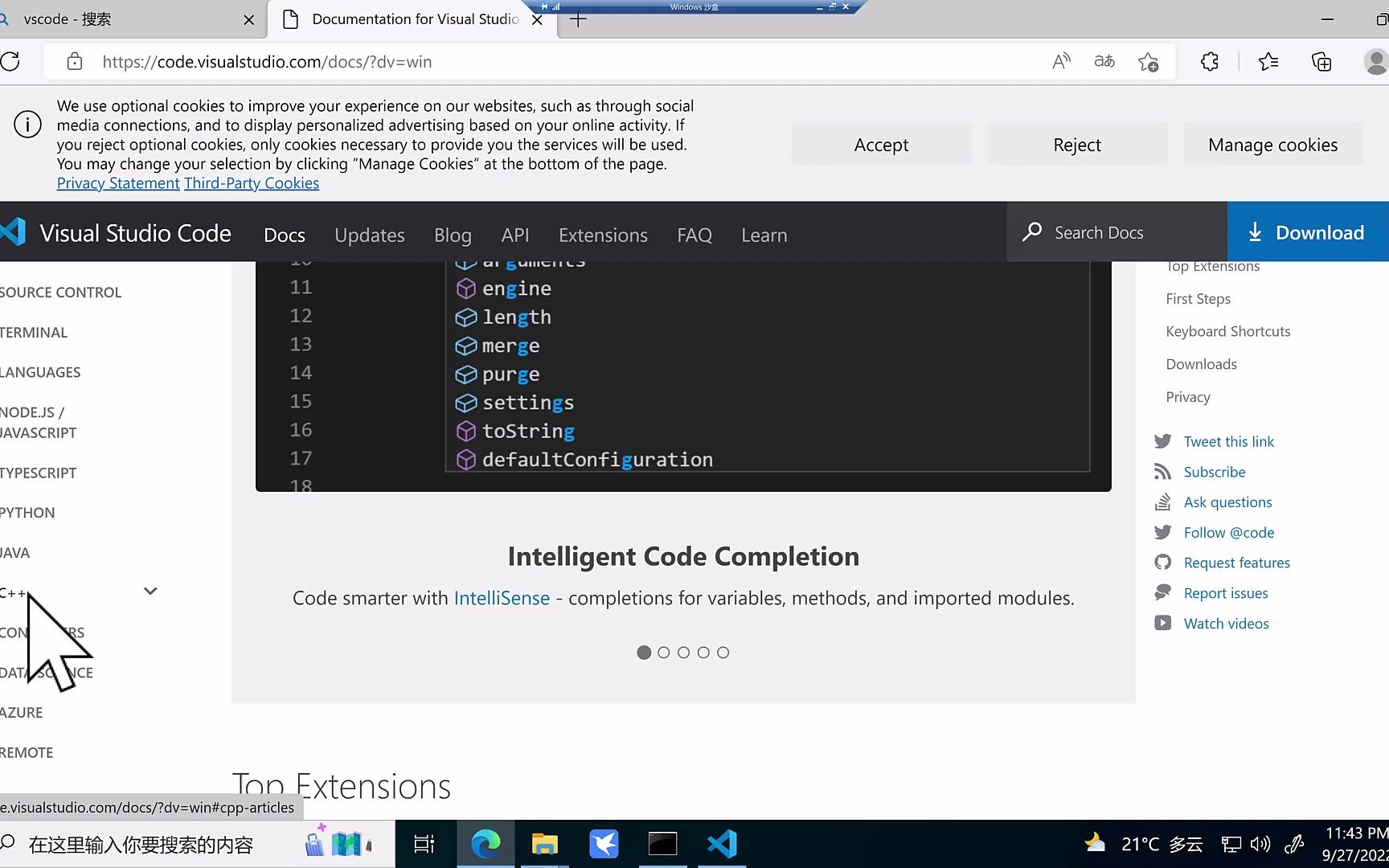The image size is (1389, 868).
Task: Open the Learn nav item
Action: pos(764,235)
